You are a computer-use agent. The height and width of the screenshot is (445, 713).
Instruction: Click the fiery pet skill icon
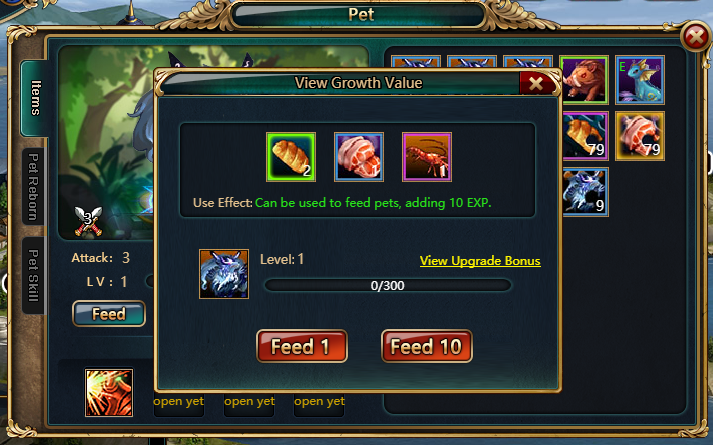(x=109, y=393)
